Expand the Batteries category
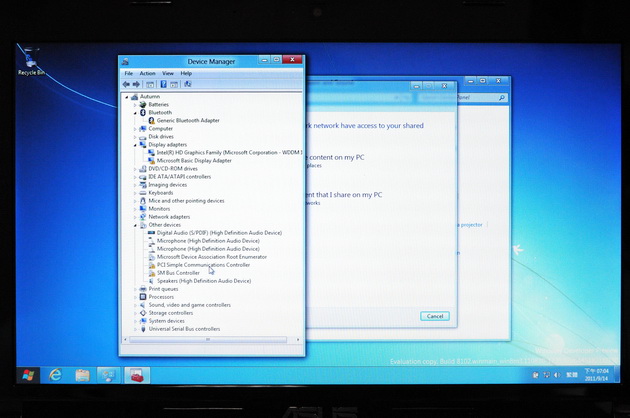Viewport: 630px width, 418px height. tap(136, 105)
